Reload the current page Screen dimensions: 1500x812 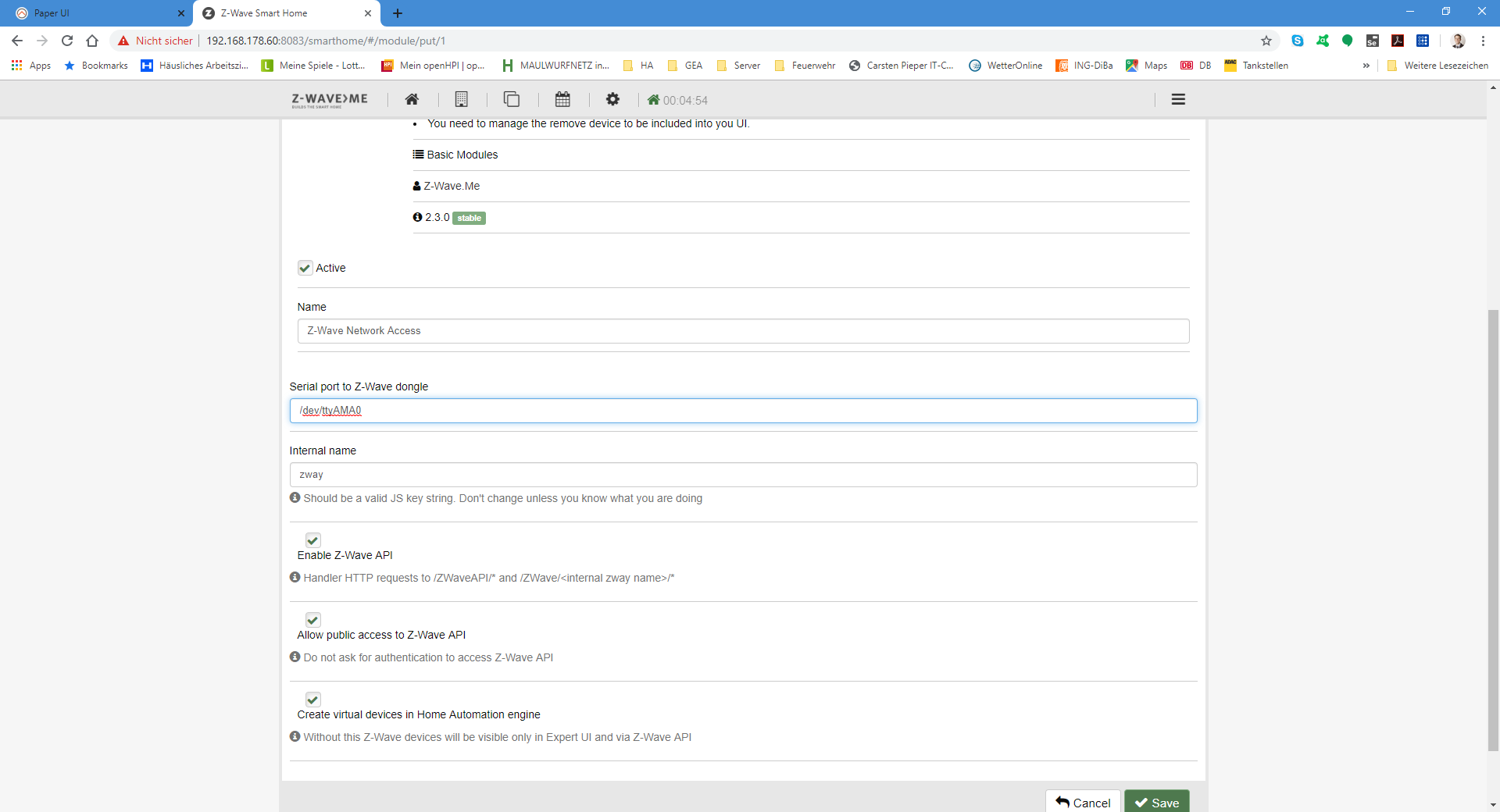point(67,41)
